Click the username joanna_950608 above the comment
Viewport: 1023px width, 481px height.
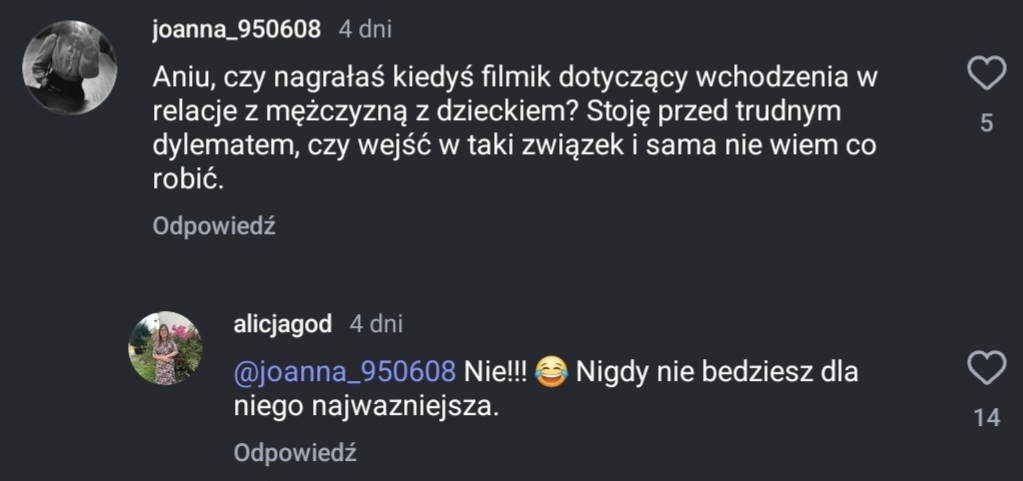pyautogui.click(x=236, y=30)
